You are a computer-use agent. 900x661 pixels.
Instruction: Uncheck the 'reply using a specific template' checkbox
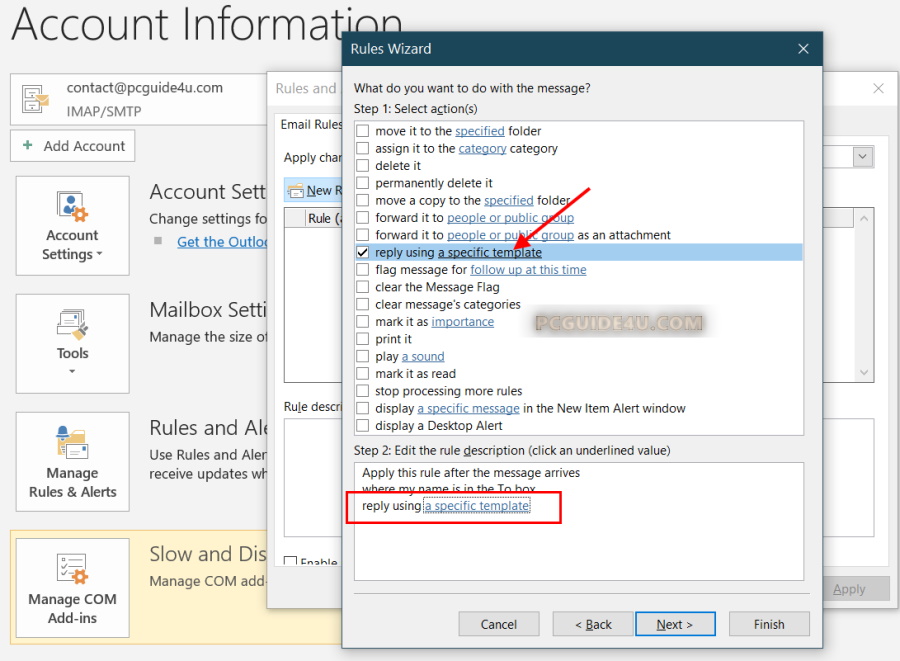point(363,253)
